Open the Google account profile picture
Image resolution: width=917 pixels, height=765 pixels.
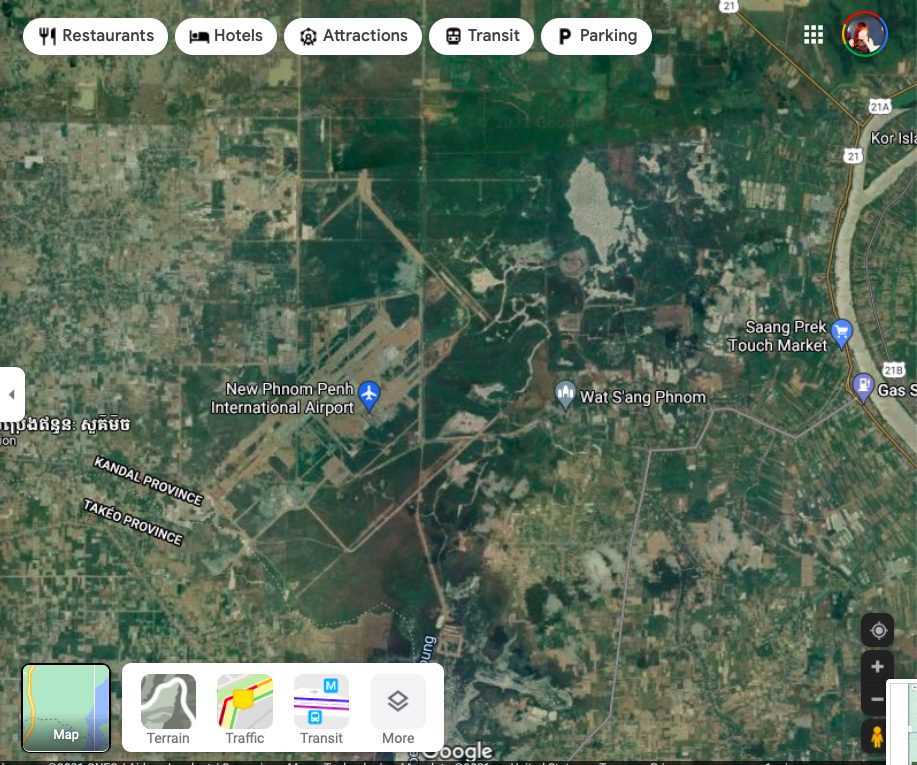864,36
